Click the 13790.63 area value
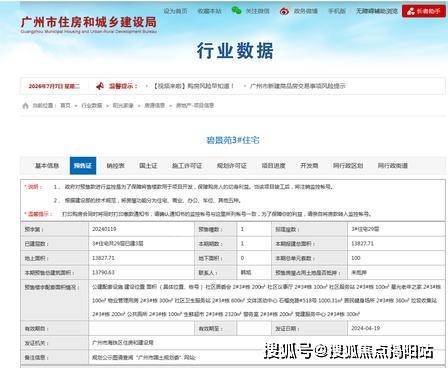The image size is (448, 368). [x=103, y=272]
